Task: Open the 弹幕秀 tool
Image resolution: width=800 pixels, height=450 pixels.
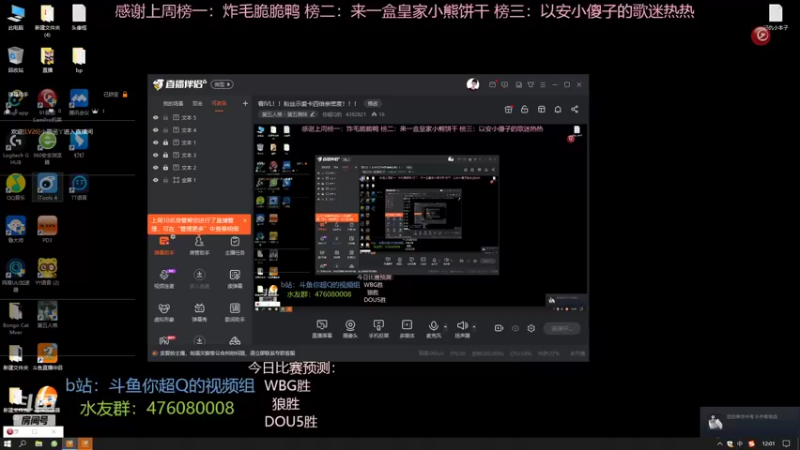Action: [x=199, y=312]
